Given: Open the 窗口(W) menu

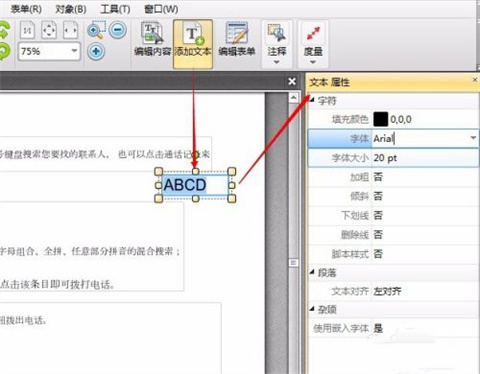Looking at the screenshot, I should click(161, 9).
